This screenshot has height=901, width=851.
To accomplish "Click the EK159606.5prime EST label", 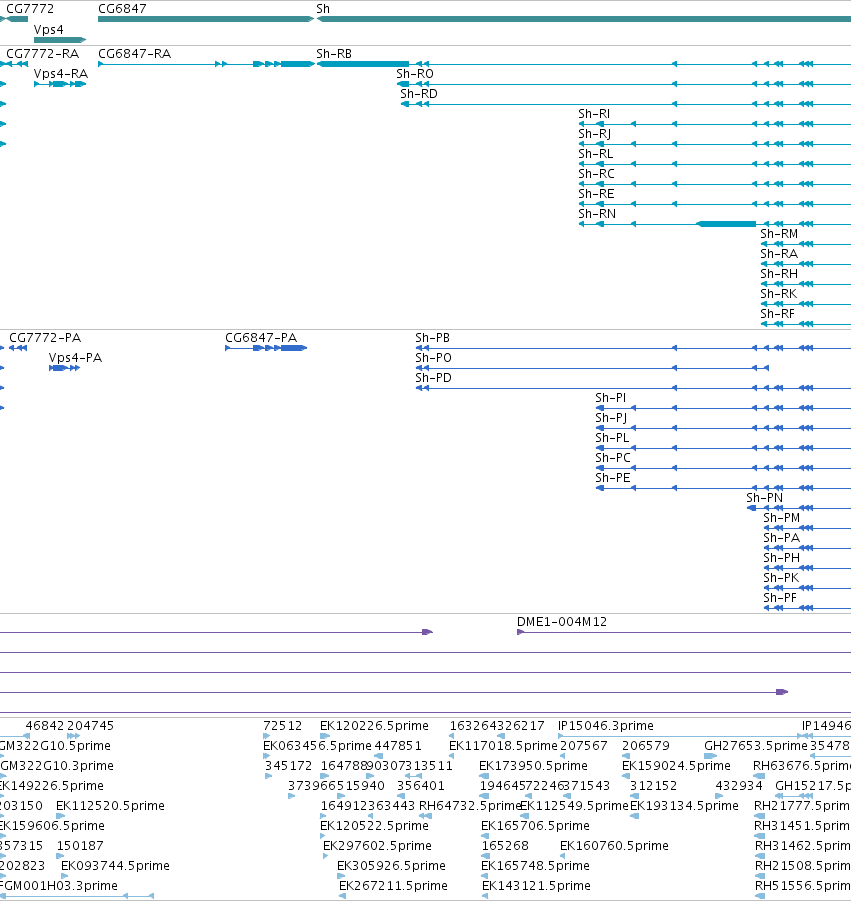I will pos(52,826).
